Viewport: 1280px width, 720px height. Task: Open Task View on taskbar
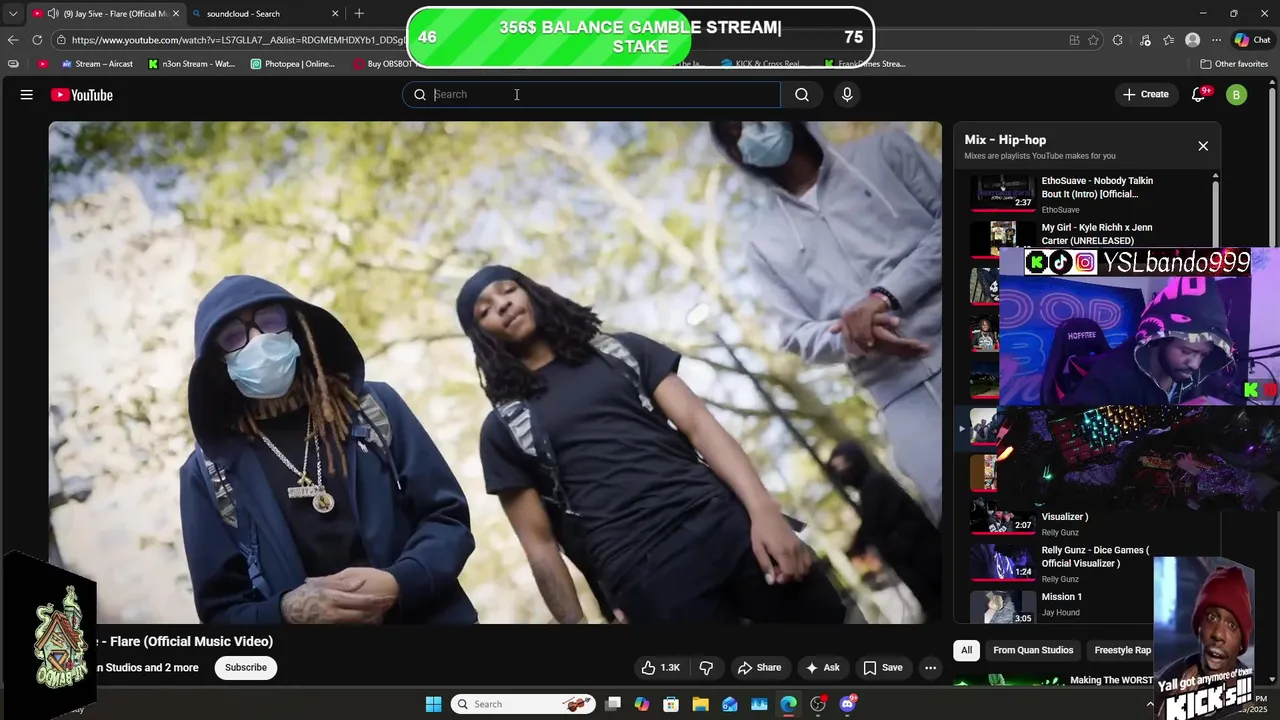pos(613,704)
